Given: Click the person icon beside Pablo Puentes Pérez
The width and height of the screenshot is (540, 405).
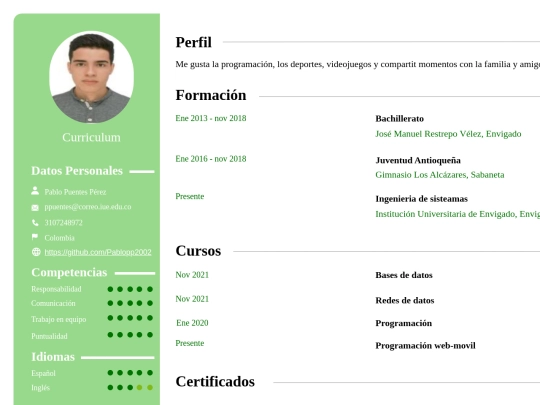Looking at the screenshot, I should pyautogui.click(x=35, y=191).
